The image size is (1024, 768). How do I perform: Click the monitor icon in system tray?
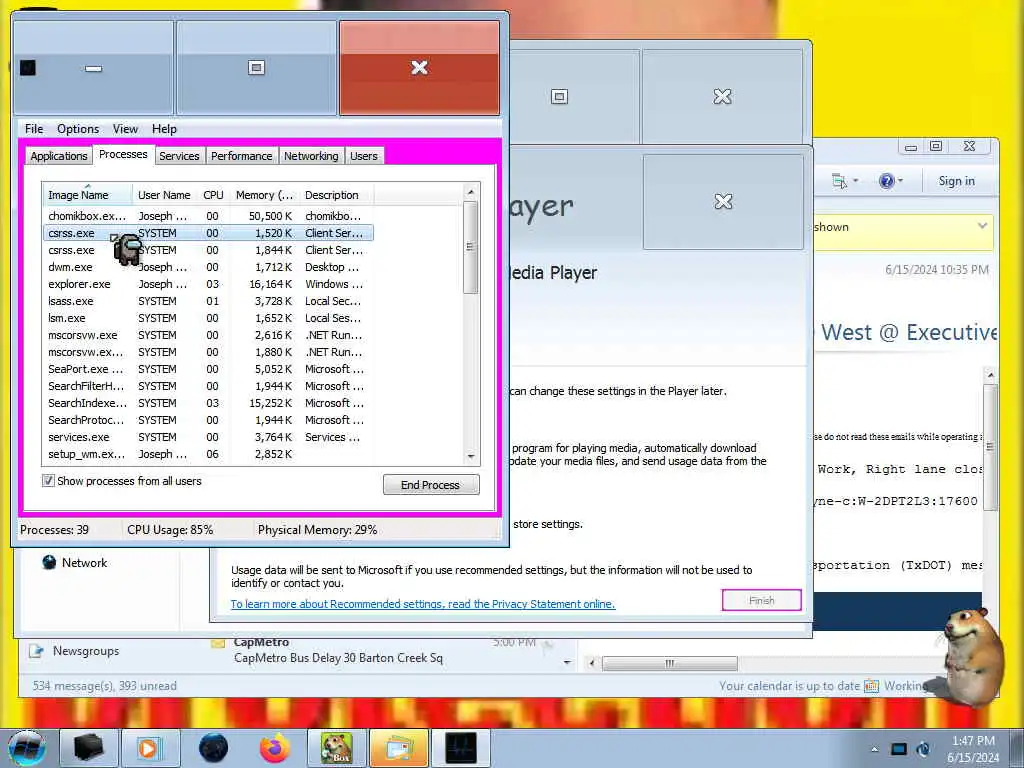[x=899, y=749]
